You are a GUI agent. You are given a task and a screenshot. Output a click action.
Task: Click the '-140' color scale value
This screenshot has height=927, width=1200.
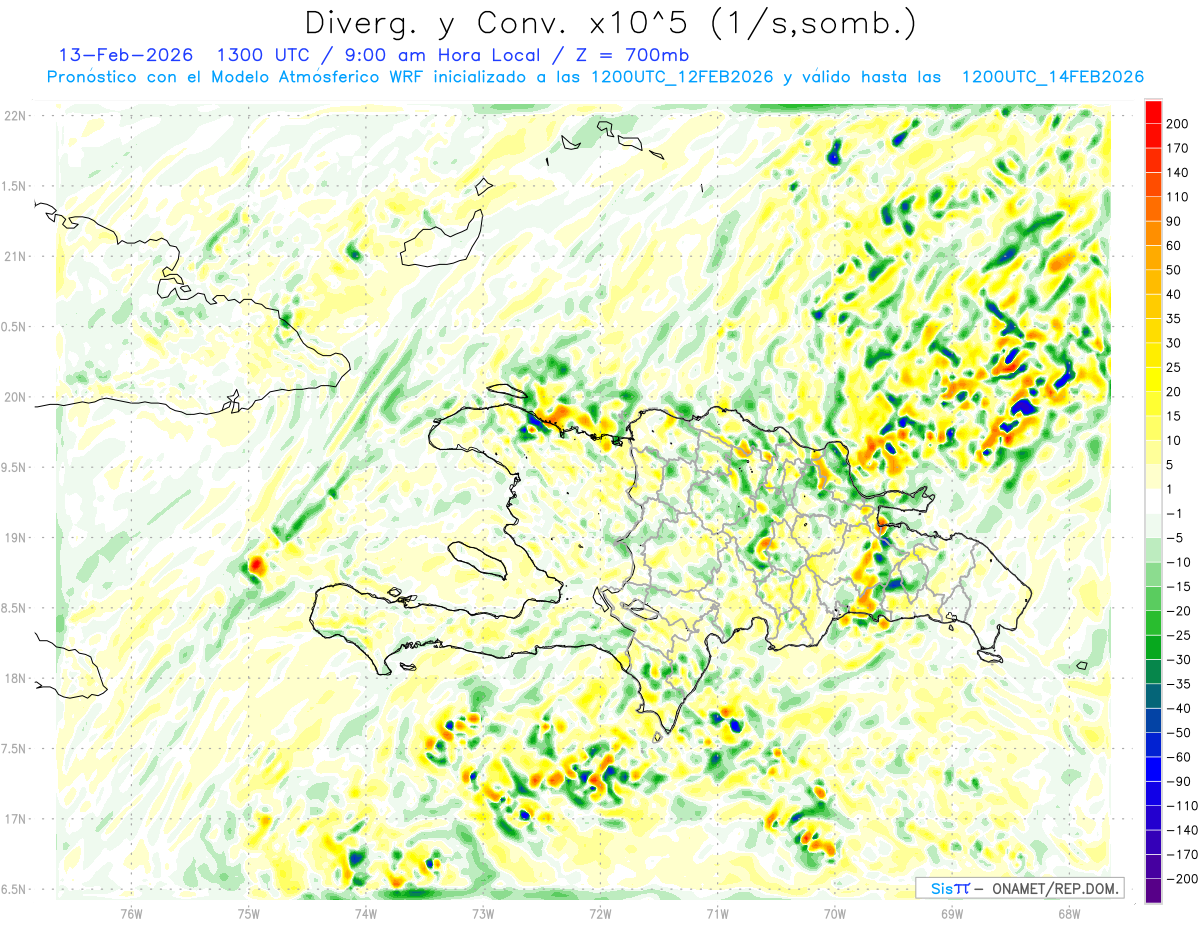pos(1183,830)
